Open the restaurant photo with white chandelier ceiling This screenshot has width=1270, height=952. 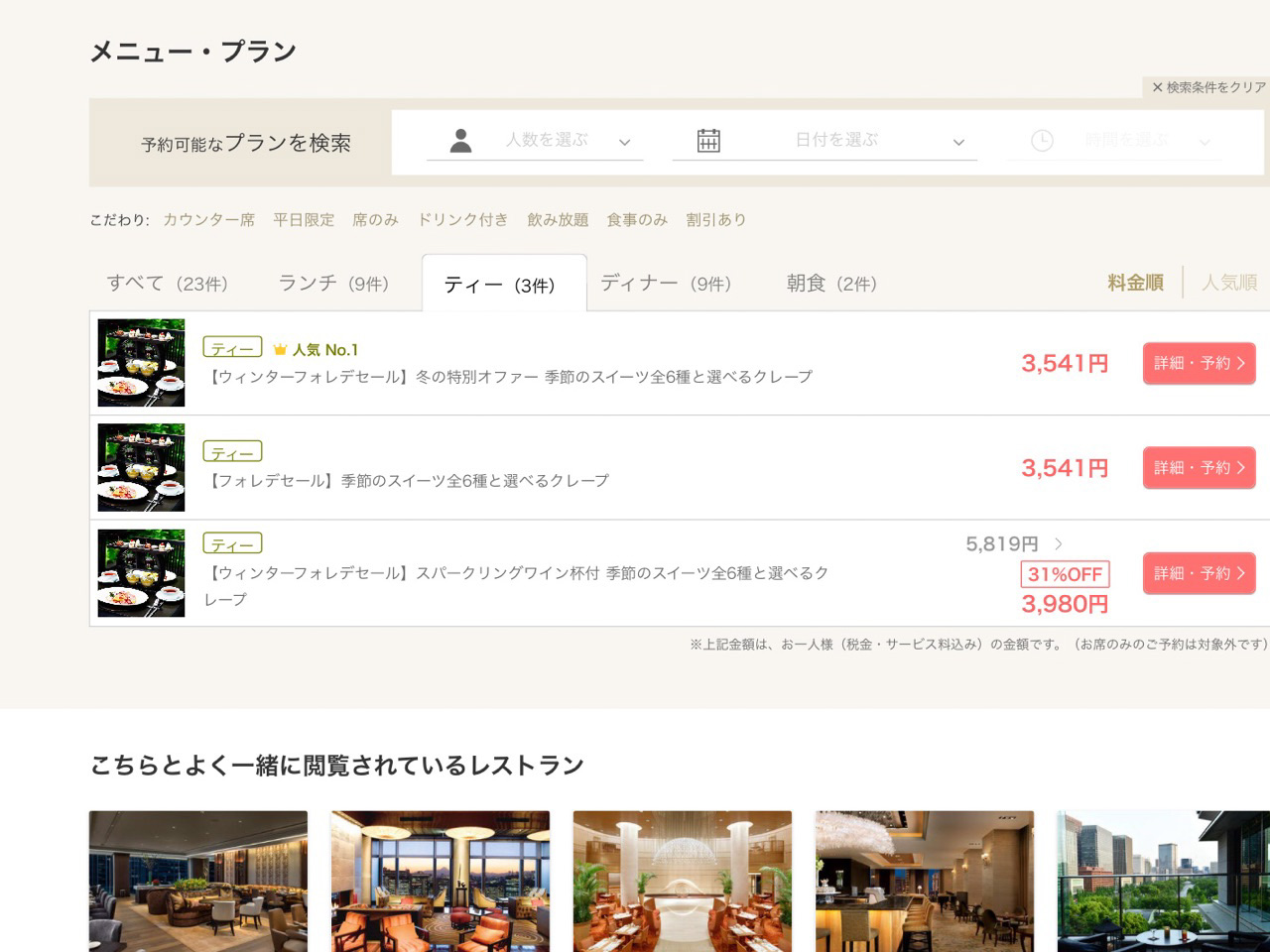925,882
